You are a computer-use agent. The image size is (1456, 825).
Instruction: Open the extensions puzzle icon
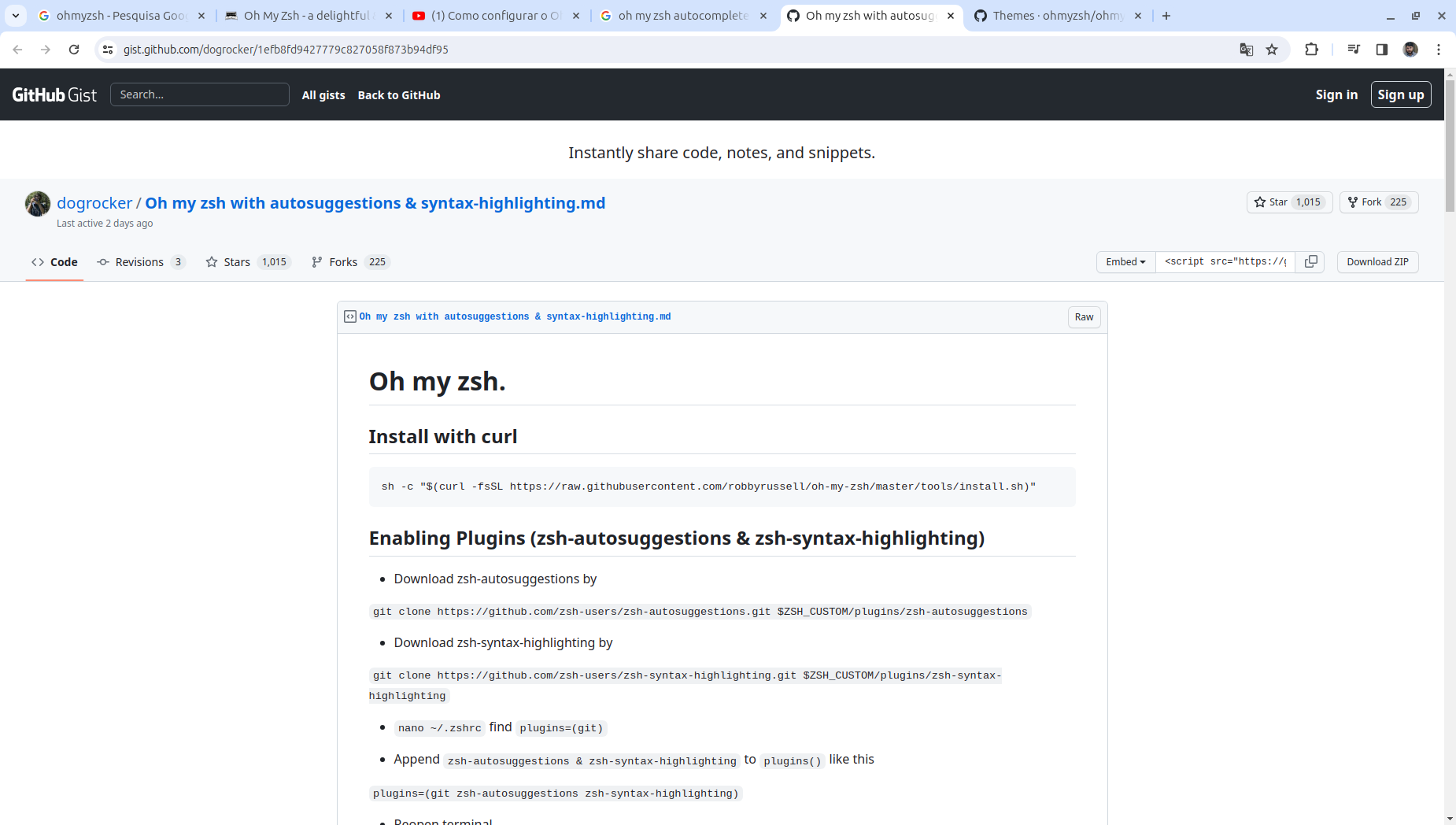1311,50
